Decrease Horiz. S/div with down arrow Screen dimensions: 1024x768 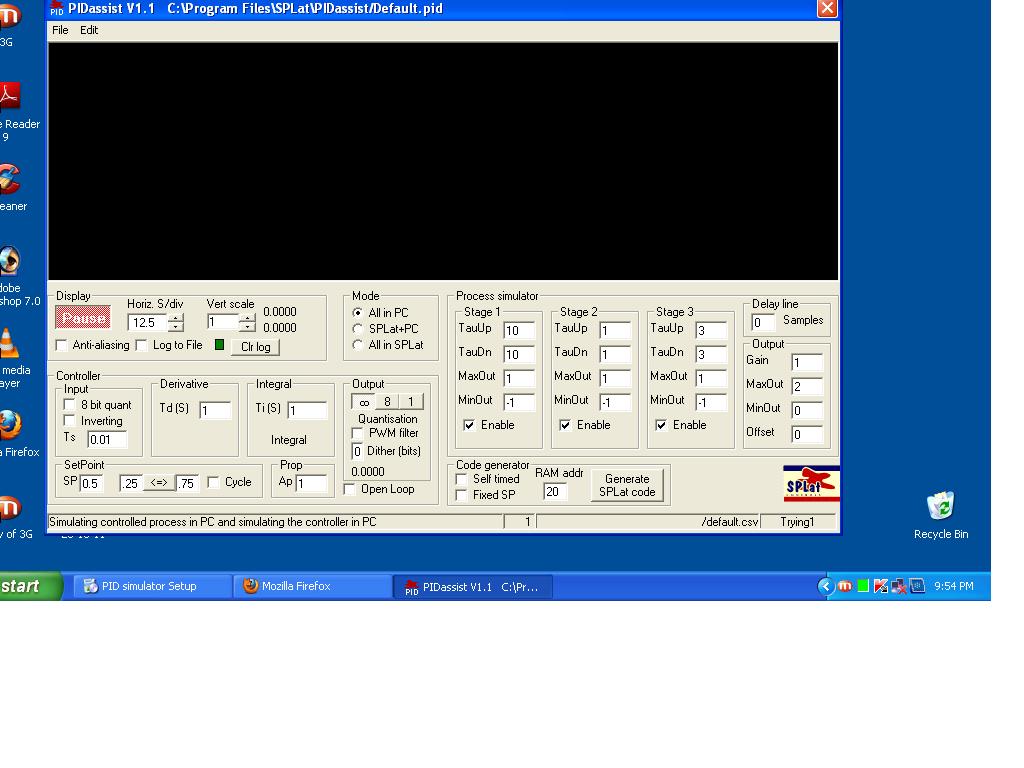coord(176,326)
